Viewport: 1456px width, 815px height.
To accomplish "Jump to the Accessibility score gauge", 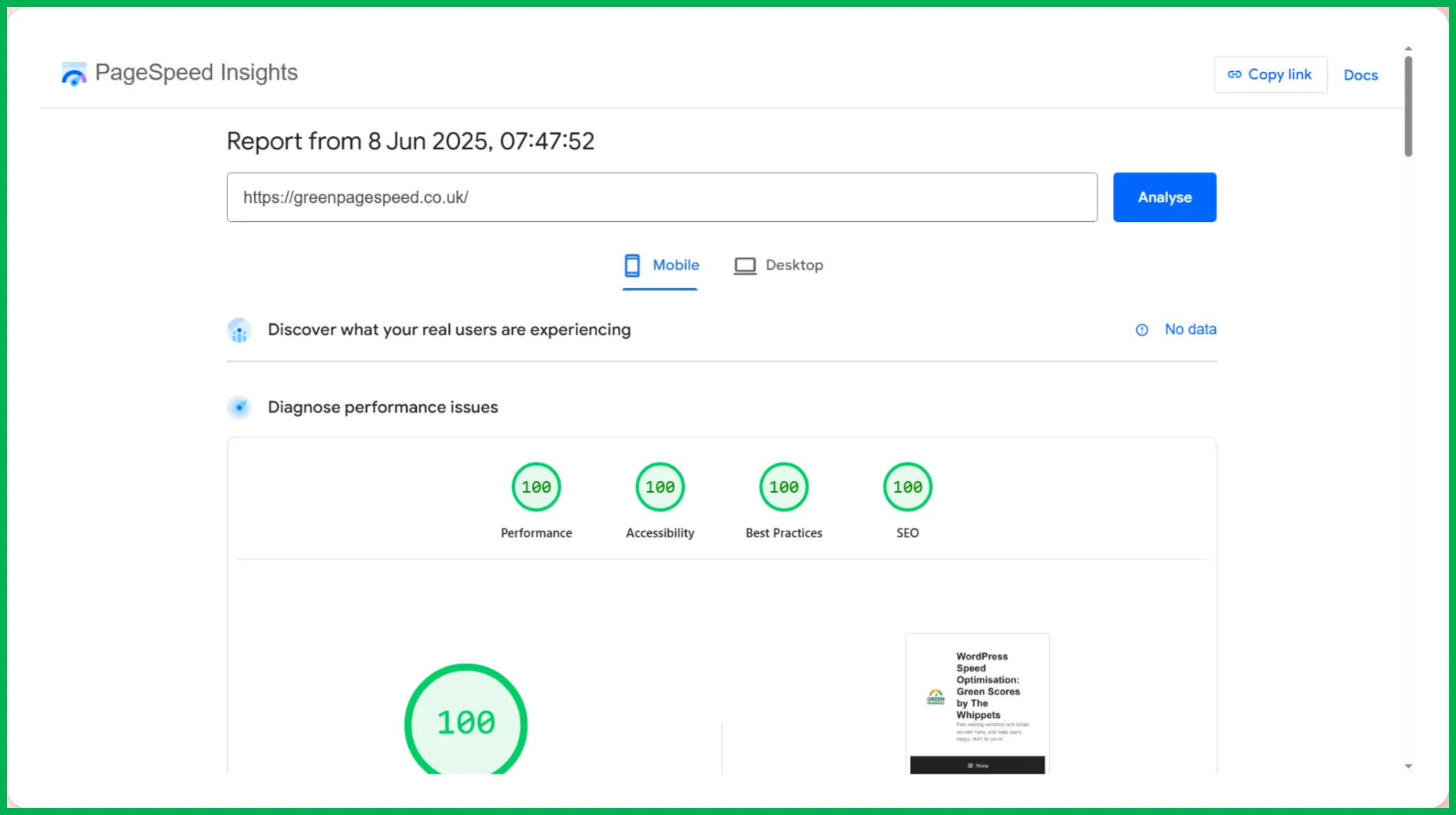I will pyautogui.click(x=660, y=487).
